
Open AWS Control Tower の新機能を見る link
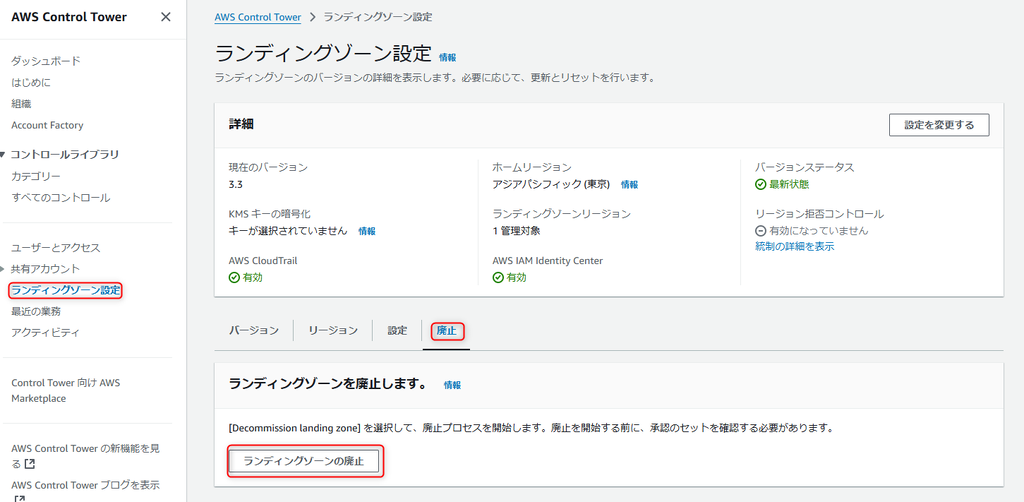pyautogui.click(x=85, y=456)
